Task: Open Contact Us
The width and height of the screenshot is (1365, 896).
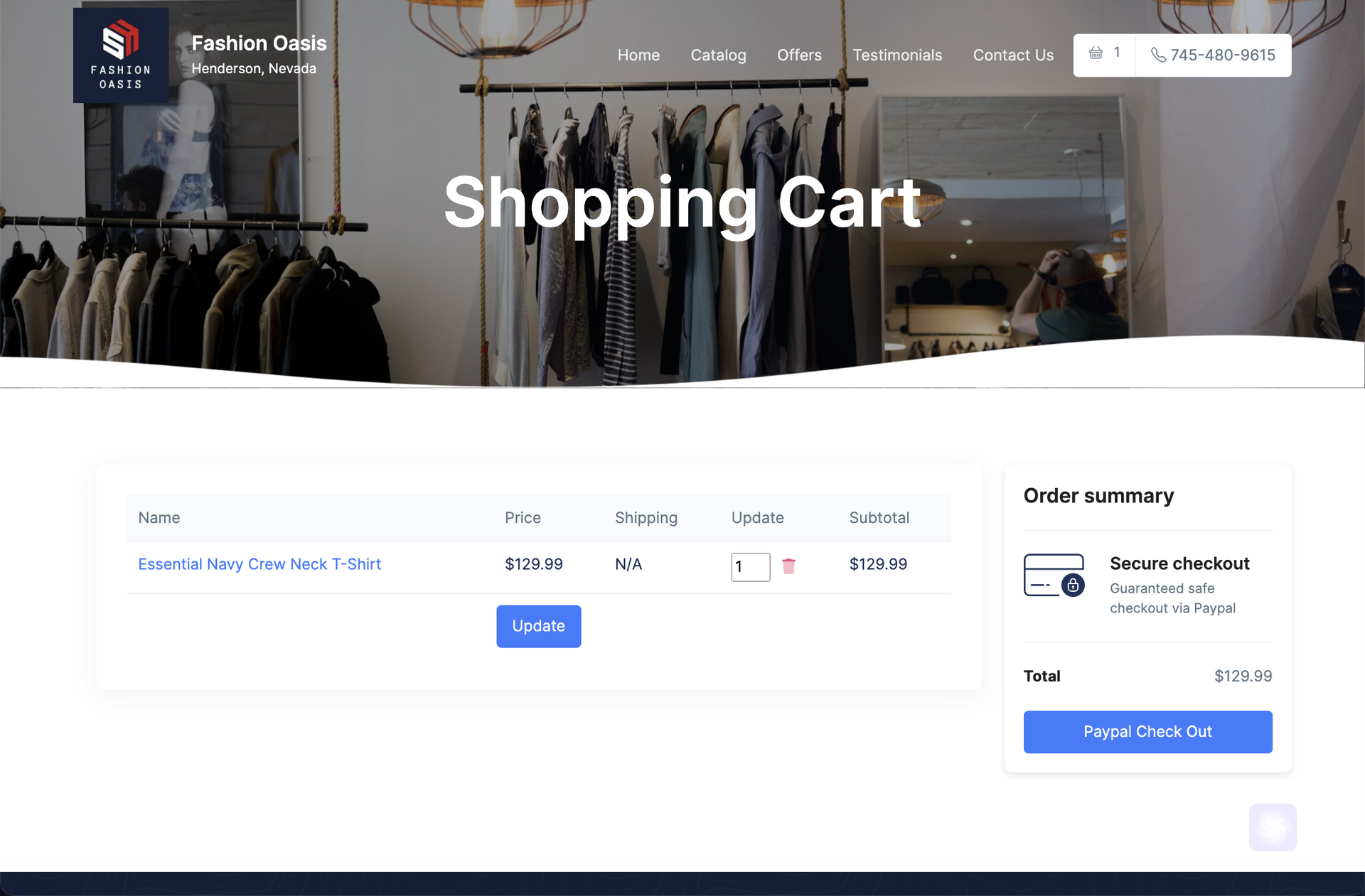Action: [x=1013, y=55]
